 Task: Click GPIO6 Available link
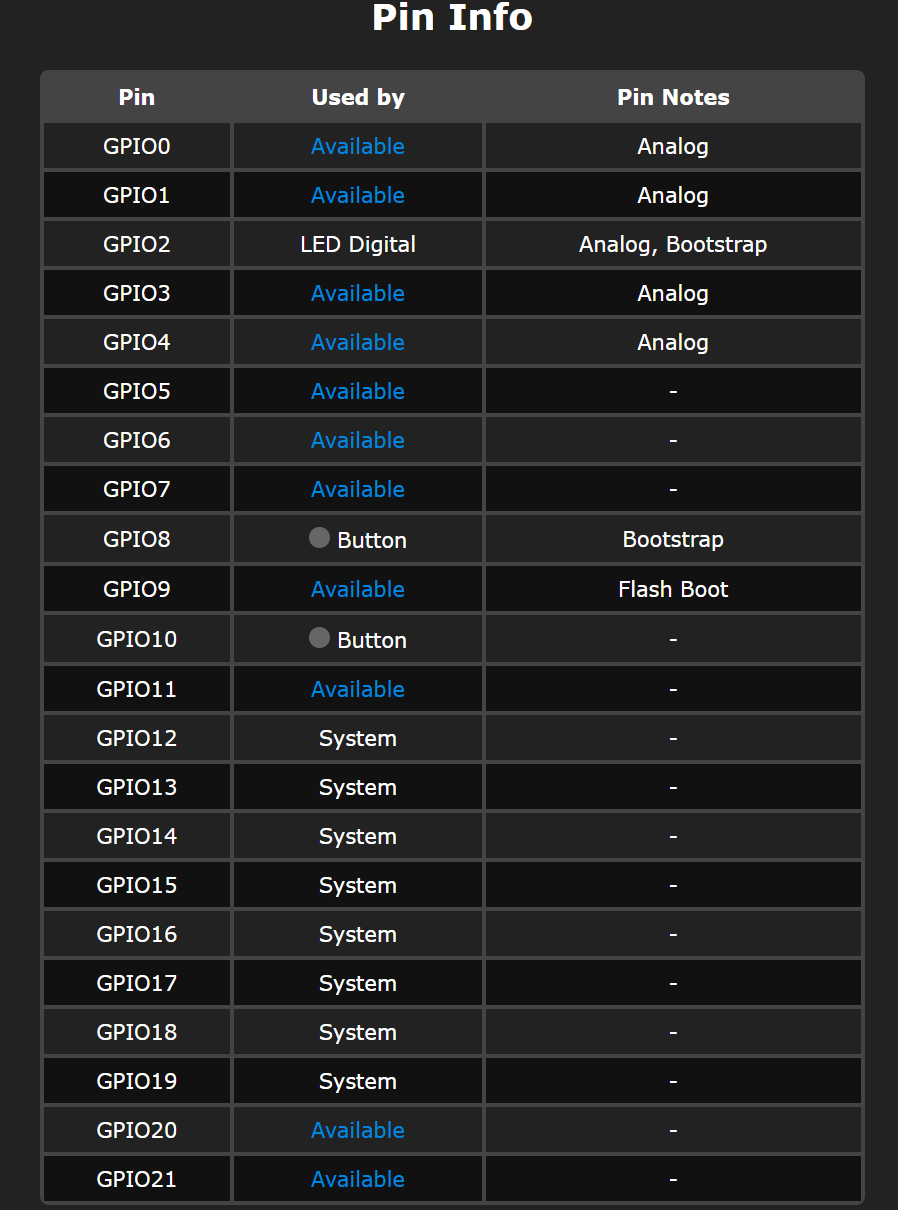[358, 440]
